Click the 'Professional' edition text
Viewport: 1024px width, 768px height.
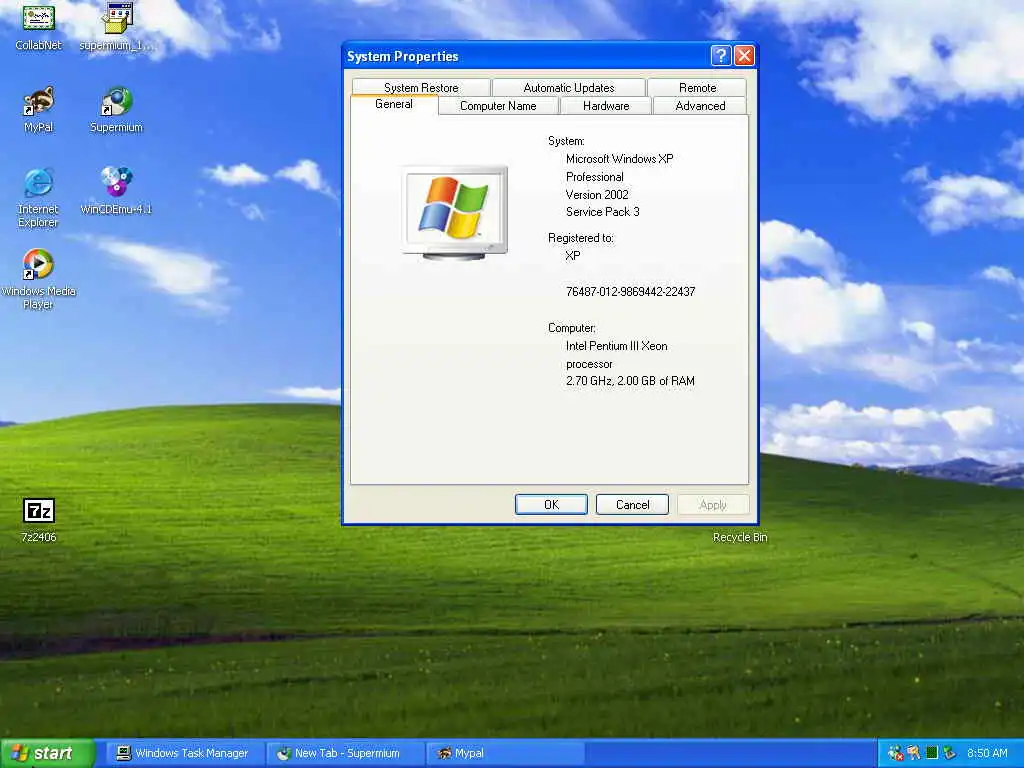(594, 177)
